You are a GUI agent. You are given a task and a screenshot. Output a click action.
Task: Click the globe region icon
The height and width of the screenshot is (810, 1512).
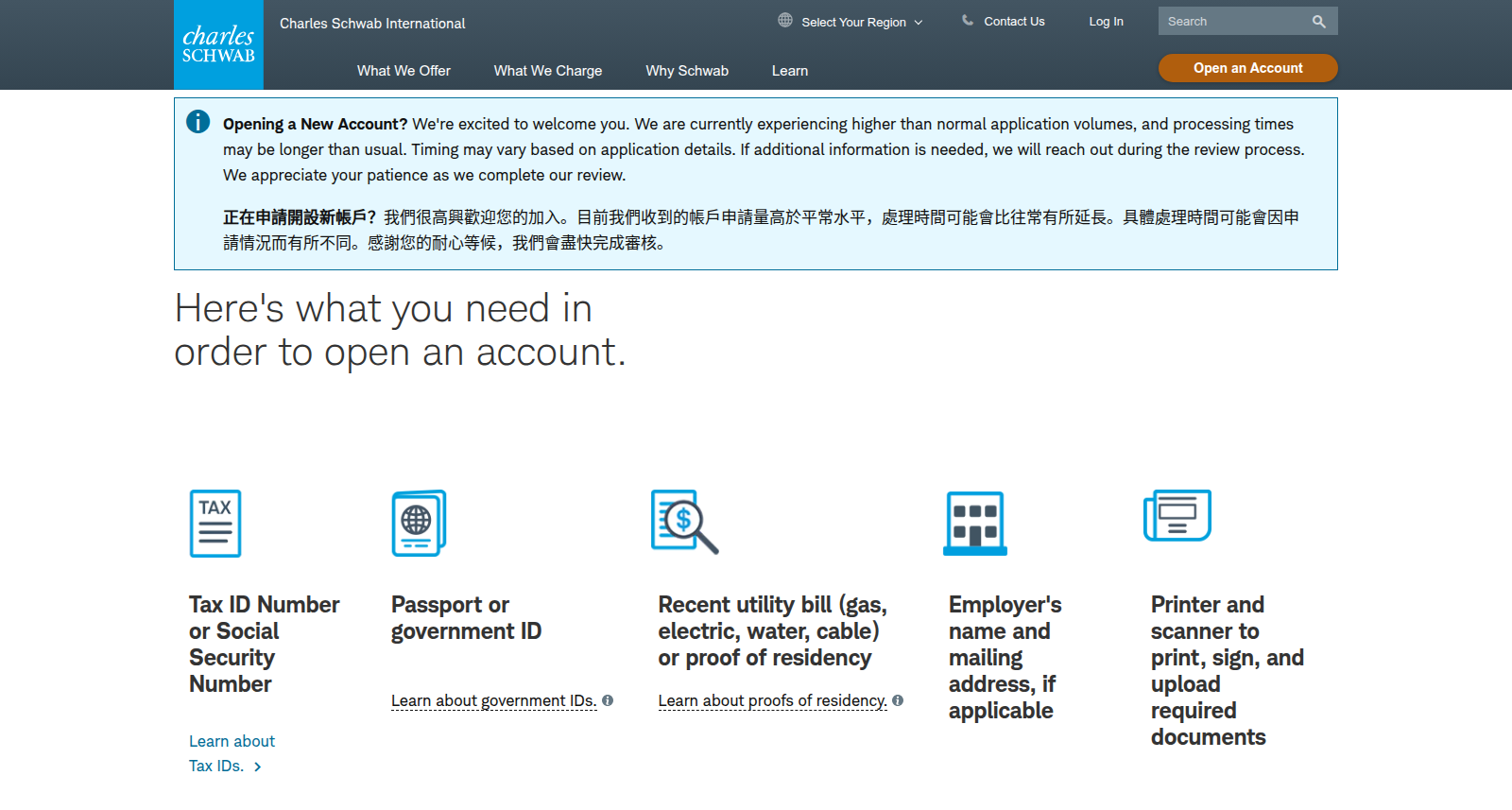pyautogui.click(x=785, y=20)
